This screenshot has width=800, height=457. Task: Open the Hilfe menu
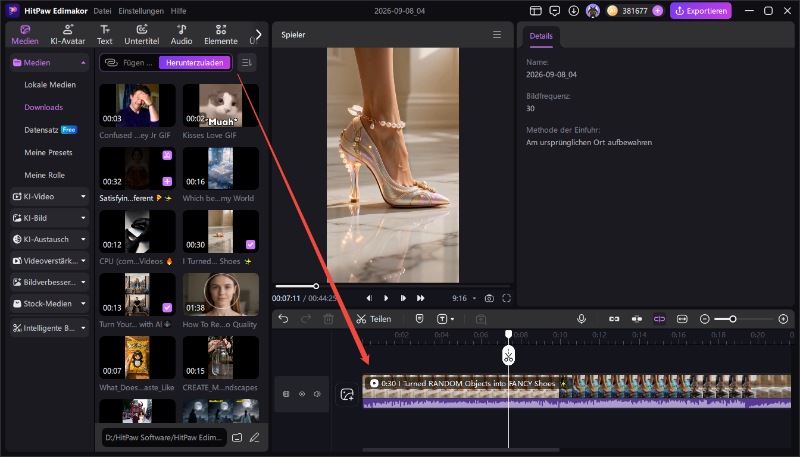pos(179,11)
